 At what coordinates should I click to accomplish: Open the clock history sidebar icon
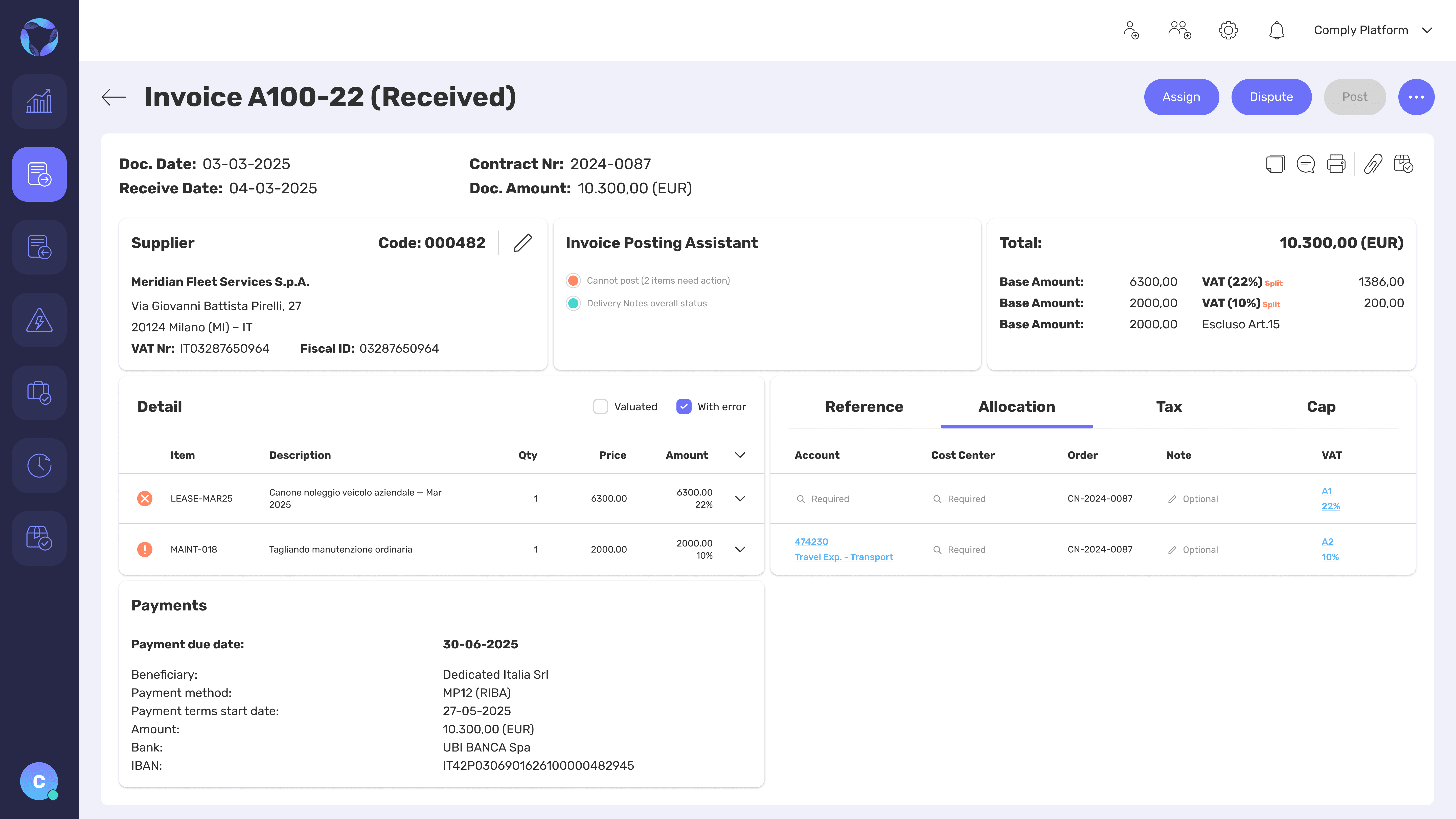(x=39, y=465)
